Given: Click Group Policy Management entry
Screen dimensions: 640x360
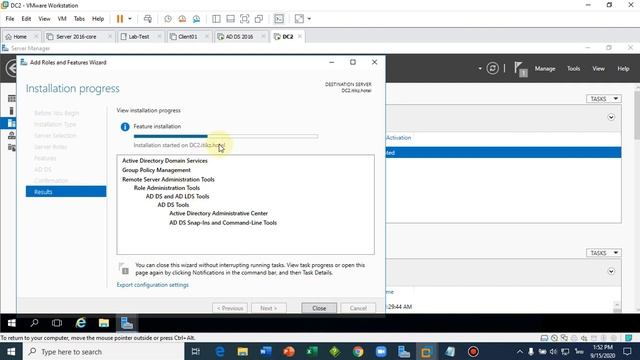Looking at the screenshot, I should point(156,170).
